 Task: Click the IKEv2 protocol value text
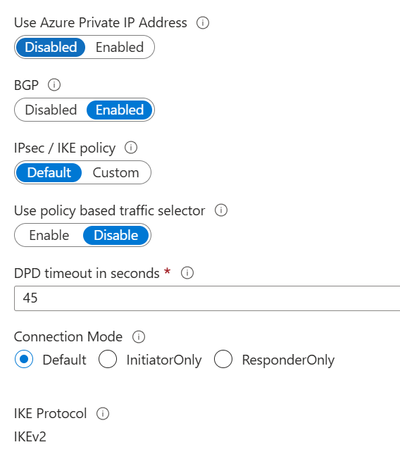tap(30, 437)
